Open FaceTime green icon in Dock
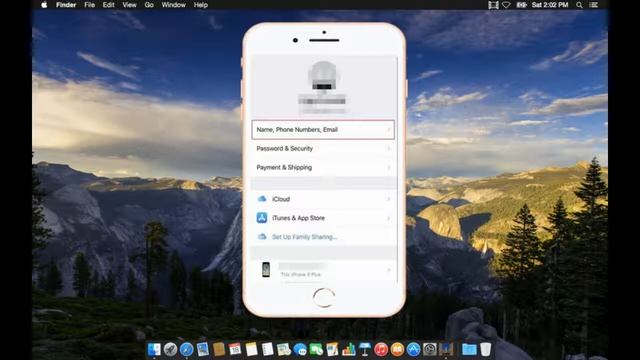The image size is (640, 360). pyautogui.click(x=316, y=349)
